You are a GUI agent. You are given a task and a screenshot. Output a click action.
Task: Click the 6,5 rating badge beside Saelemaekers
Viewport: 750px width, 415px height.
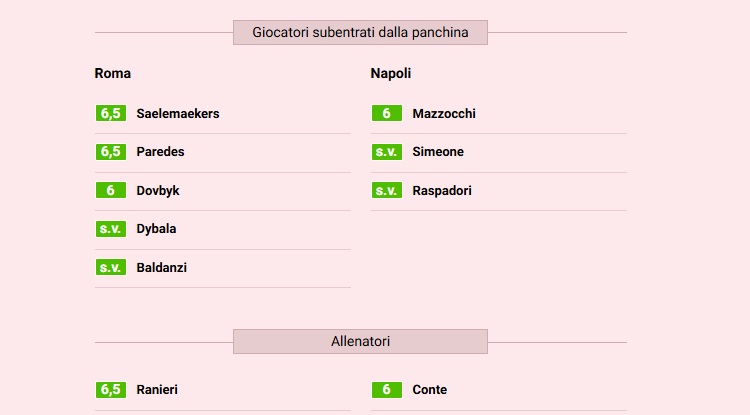(x=110, y=114)
